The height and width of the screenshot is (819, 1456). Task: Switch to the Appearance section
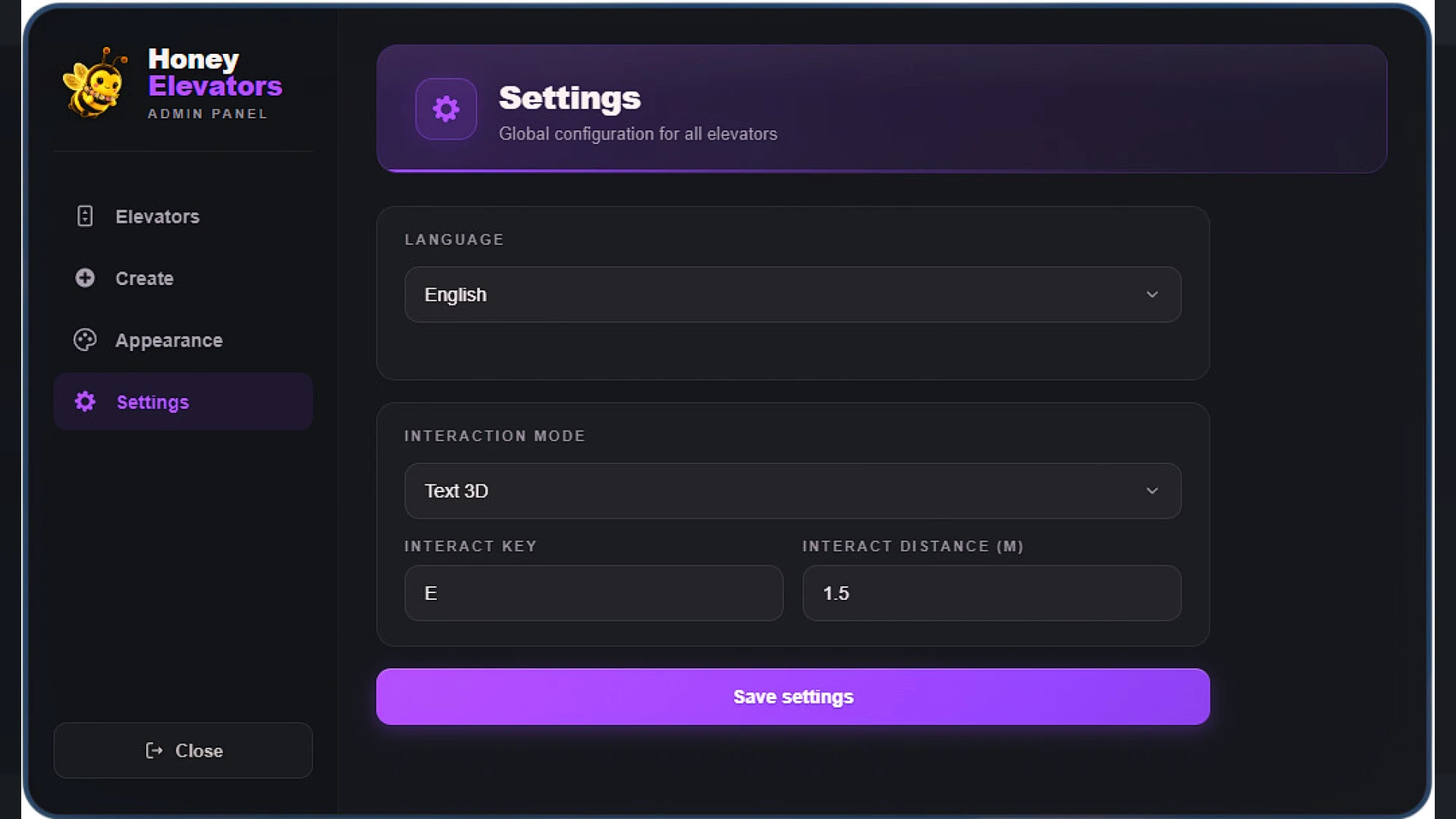click(183, 340)
